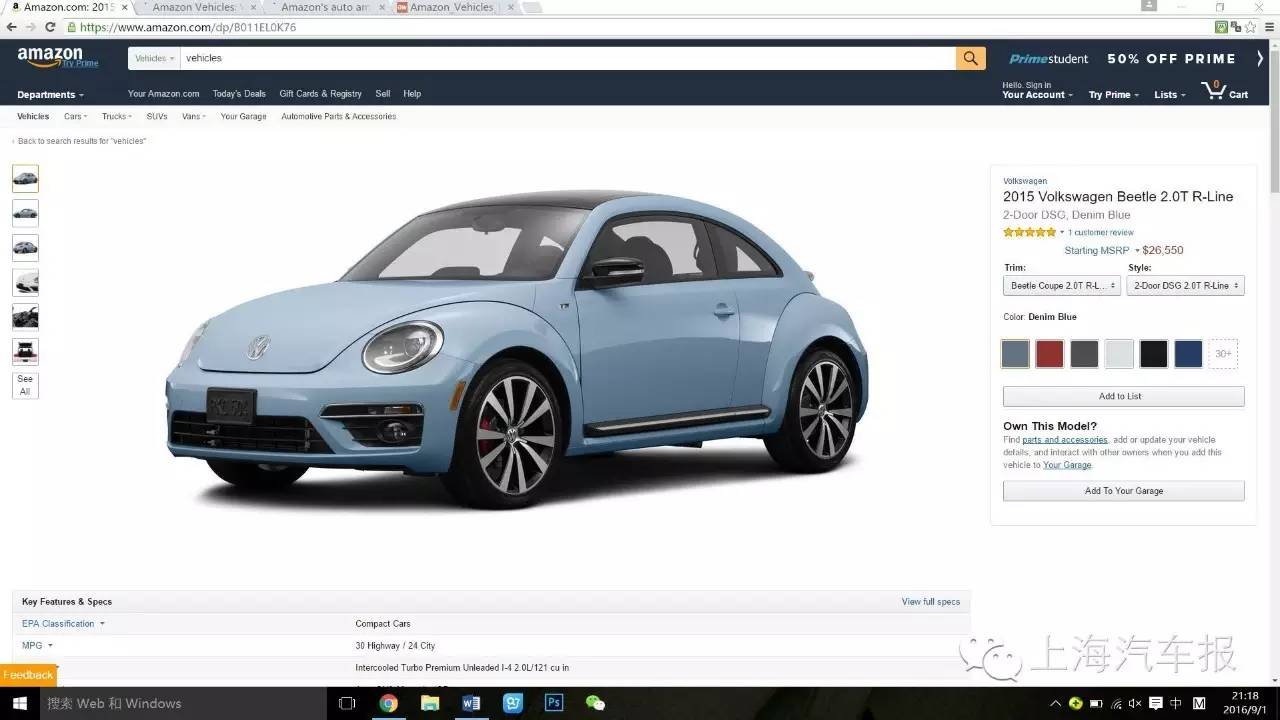
Task: Switch to the Amazon Vehicles browser tab
Action: point(197,7)
